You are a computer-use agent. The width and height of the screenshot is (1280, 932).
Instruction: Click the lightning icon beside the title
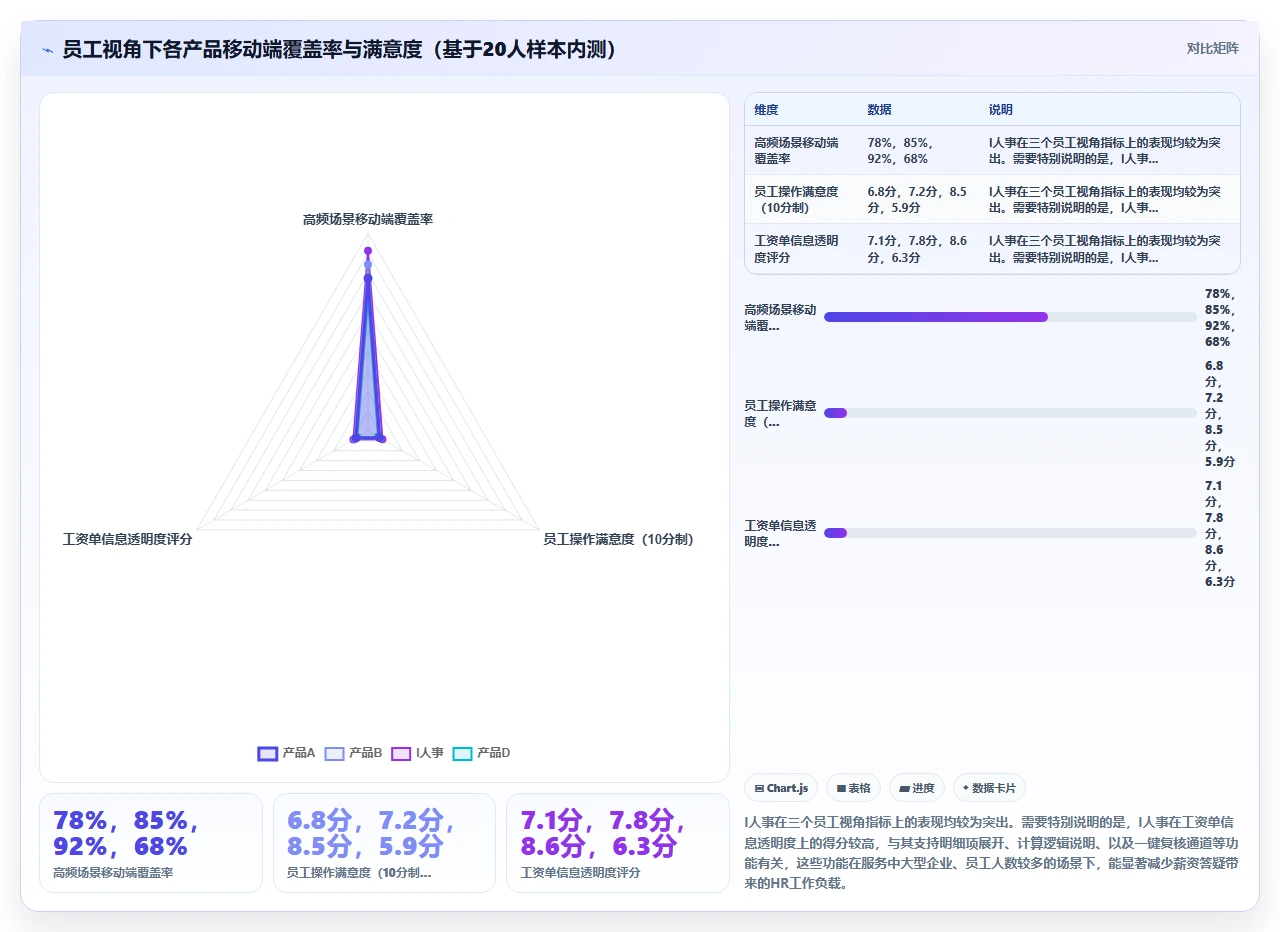point(47,50)
